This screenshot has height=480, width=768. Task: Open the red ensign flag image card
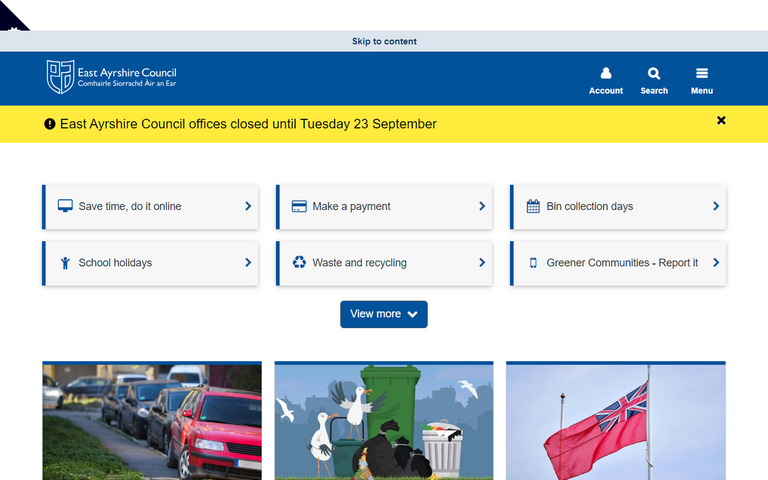tap(616, 421)
